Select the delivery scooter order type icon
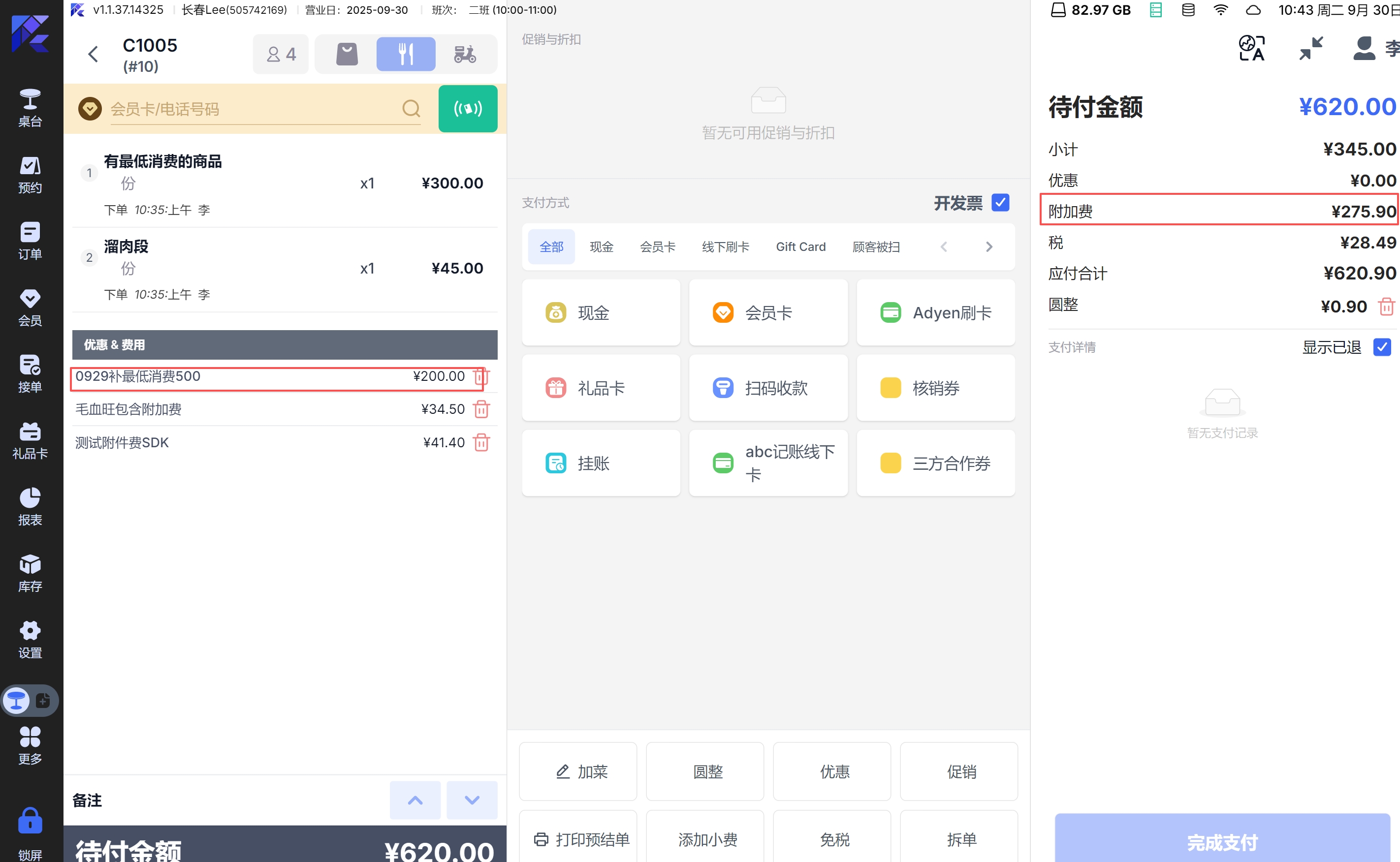Image resolution: width=1400 pixels, height=862 pixels. coord(465,54)
